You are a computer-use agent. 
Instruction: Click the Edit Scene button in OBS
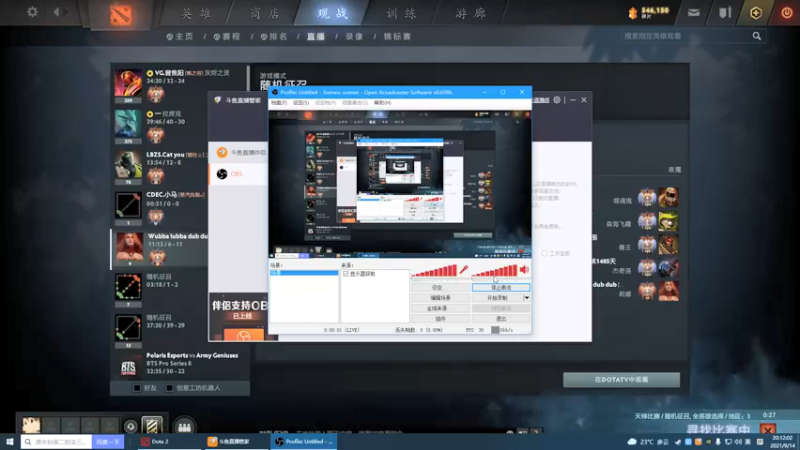[x=440, y=298]
